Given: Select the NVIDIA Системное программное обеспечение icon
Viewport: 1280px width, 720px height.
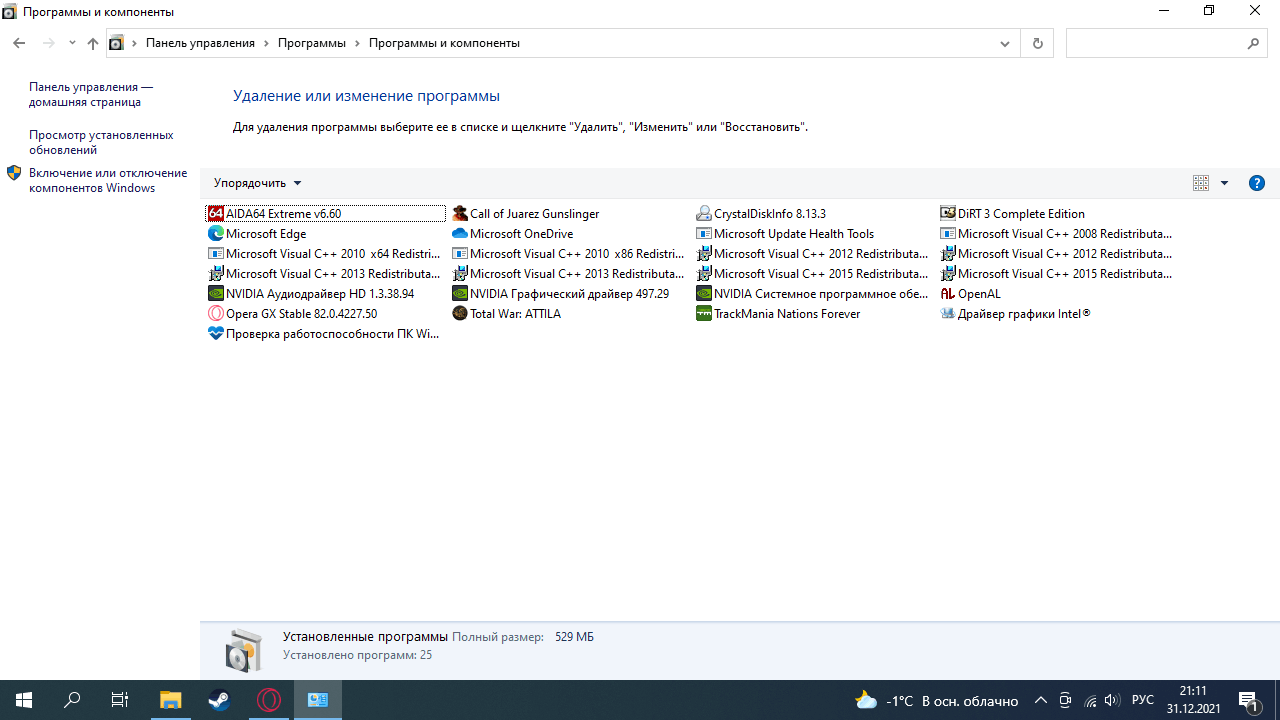Looking at the screenshot, I should click(x=704, y=293).
